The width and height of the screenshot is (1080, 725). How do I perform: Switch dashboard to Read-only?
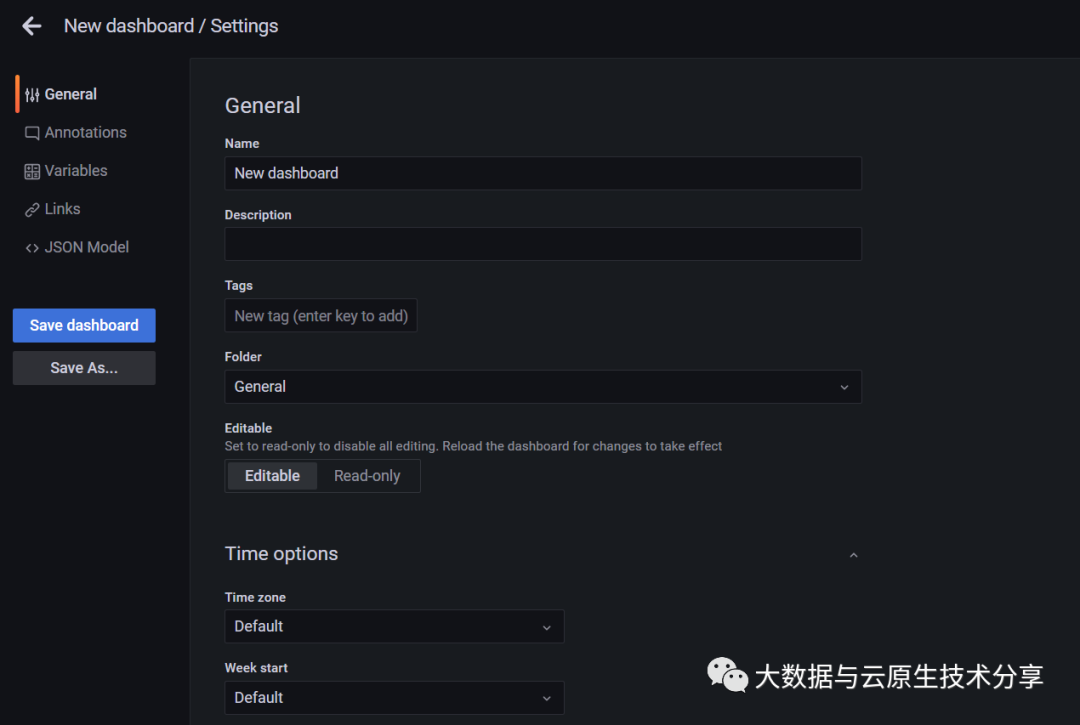pyautogui.click(x=367, y=476)
